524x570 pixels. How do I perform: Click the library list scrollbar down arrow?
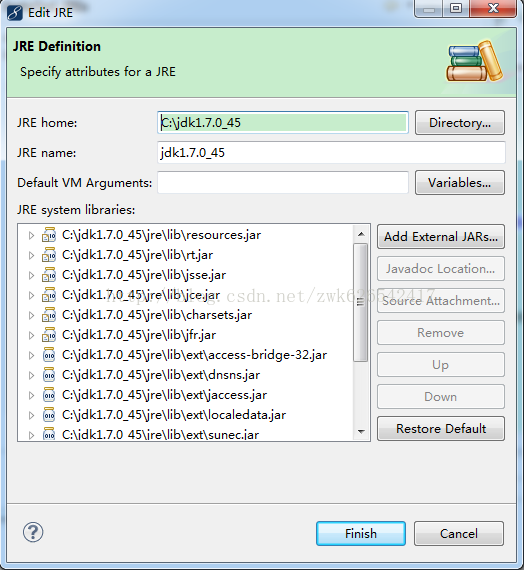click(x=361, y=431)
